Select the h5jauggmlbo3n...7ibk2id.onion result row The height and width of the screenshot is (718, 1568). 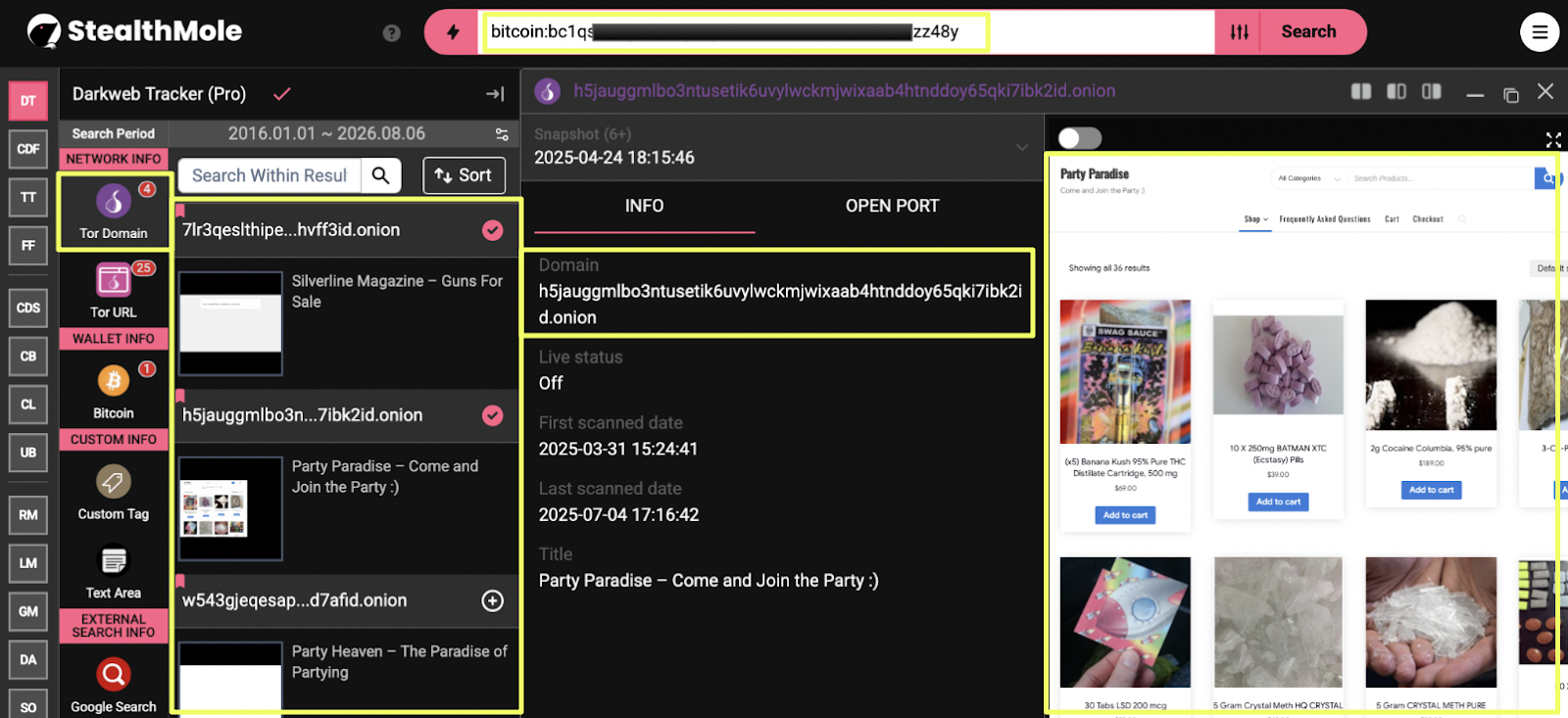tap(347, 415)
